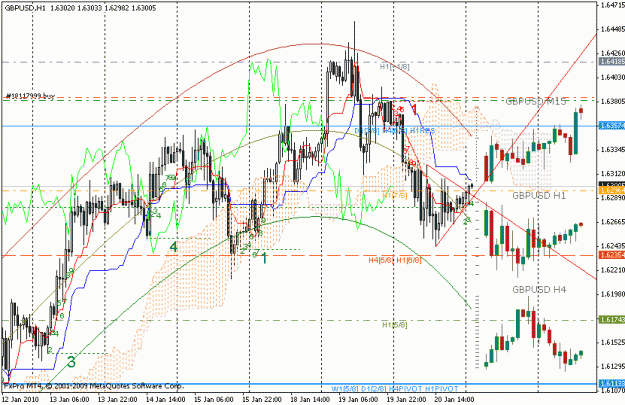Click the green H1[5/8] level label

395,325
